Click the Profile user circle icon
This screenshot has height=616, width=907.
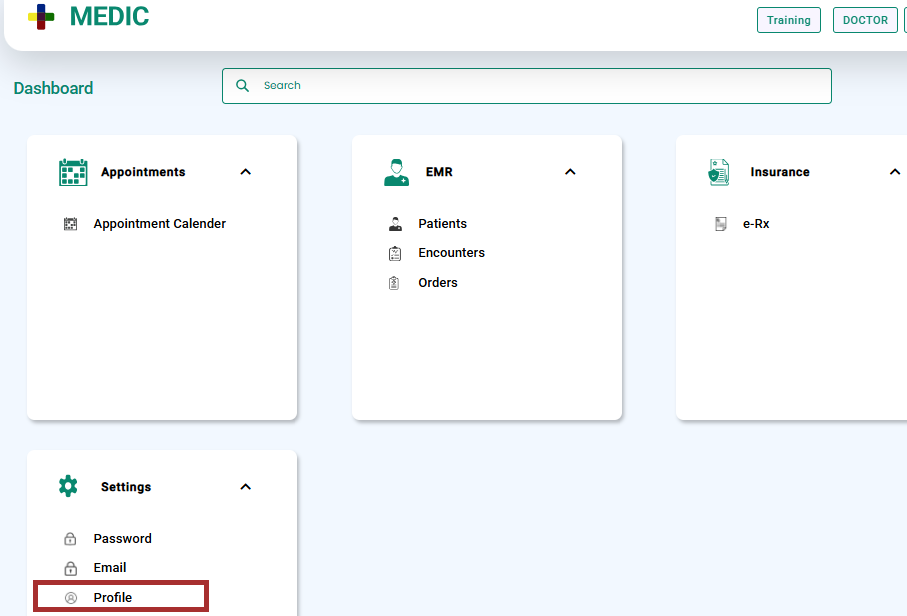(x=71, y=597)
